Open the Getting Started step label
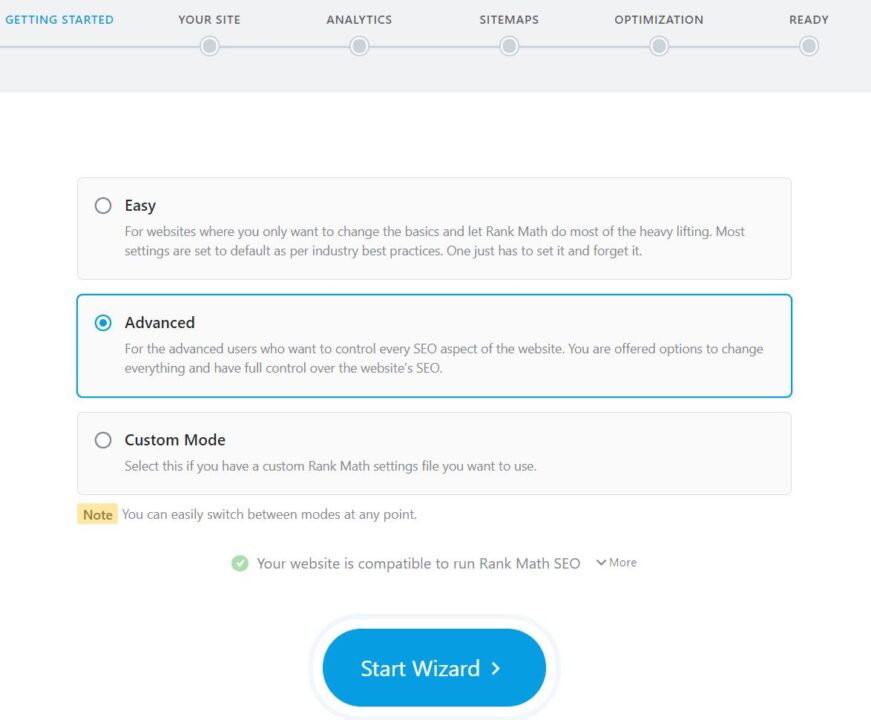The image size is (871, 720). pyautogui.click(x=59, y=20)
